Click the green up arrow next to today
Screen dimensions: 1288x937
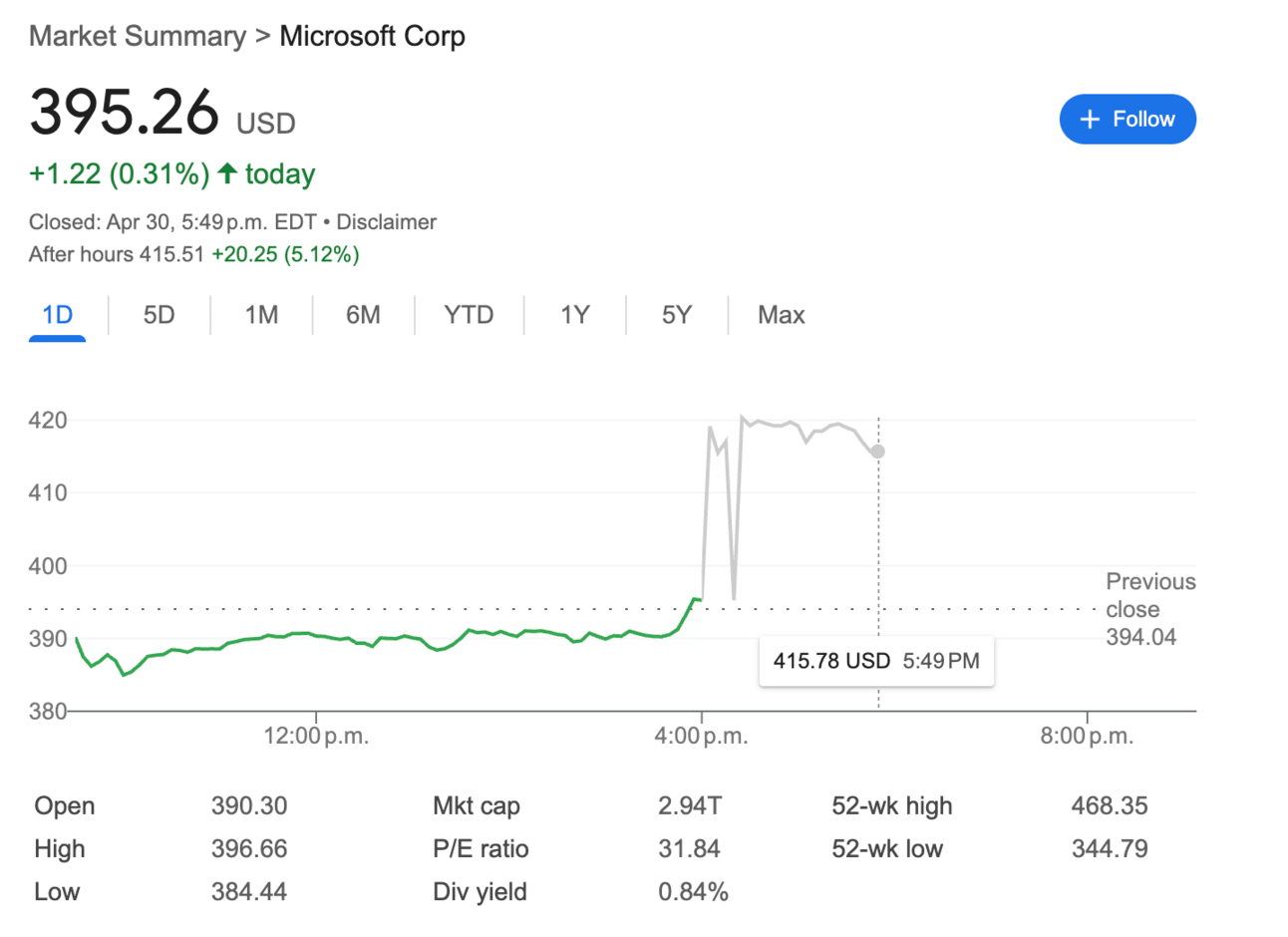(227, 173)
